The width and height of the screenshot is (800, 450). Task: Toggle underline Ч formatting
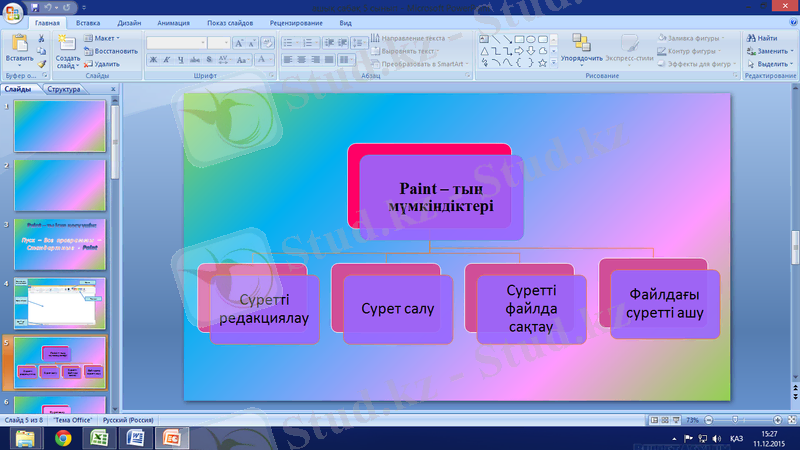181,60
